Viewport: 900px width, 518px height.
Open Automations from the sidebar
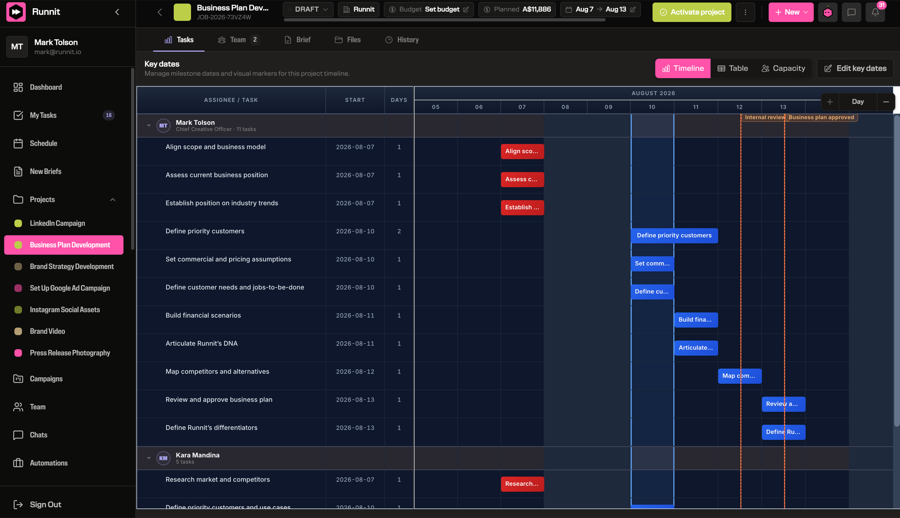click(x=49, y=463)
